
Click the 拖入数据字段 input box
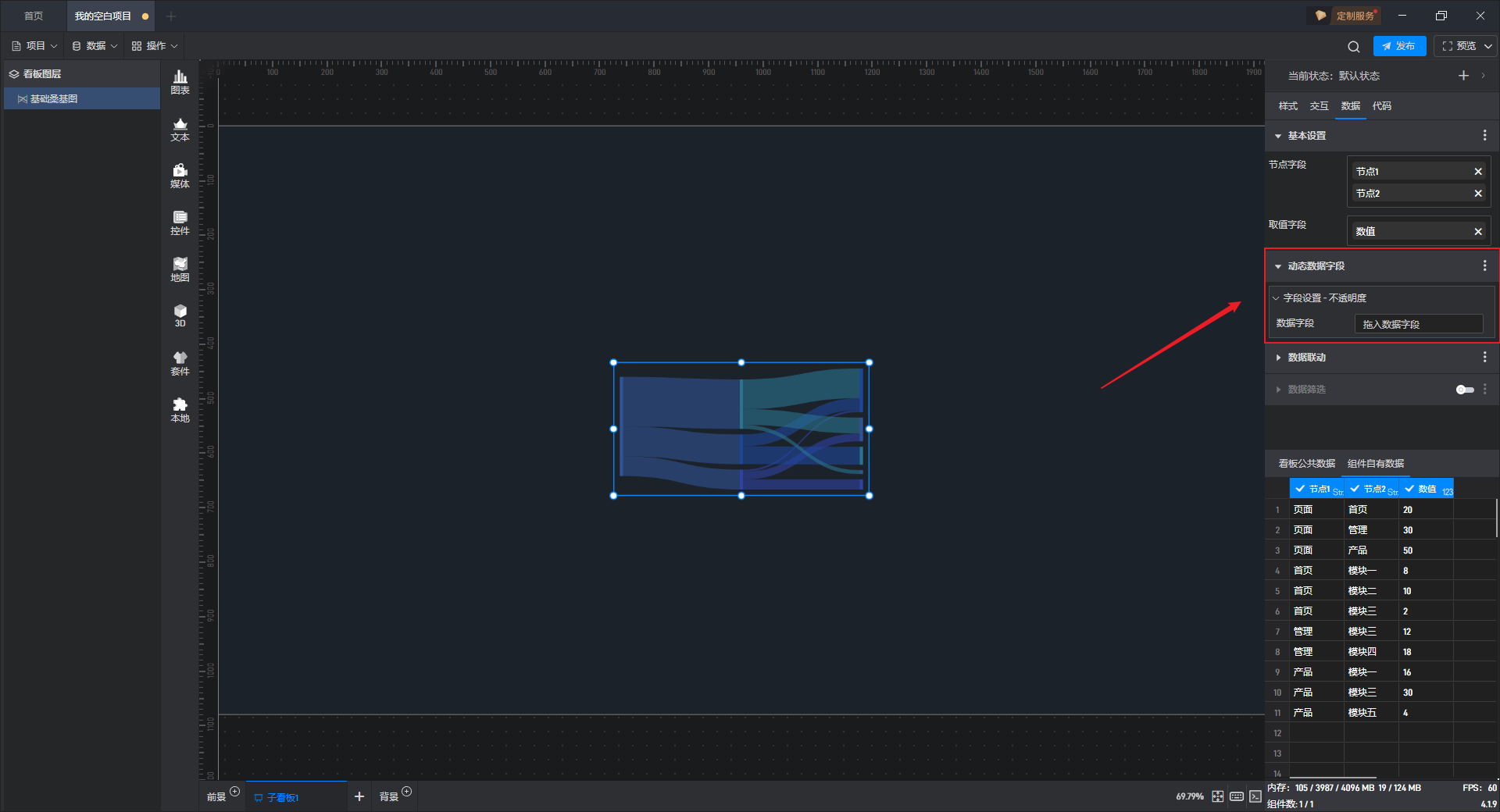click(1418, 324)
